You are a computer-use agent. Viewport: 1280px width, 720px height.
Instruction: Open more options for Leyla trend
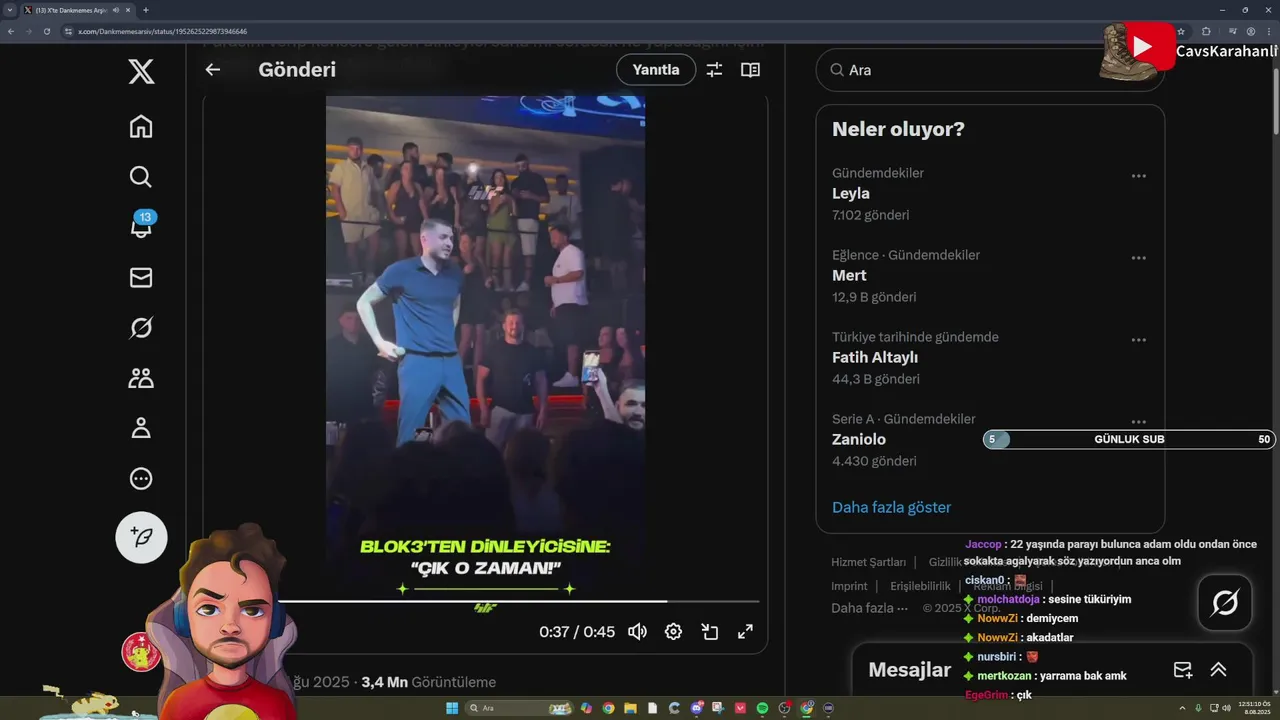point(1139,176)
